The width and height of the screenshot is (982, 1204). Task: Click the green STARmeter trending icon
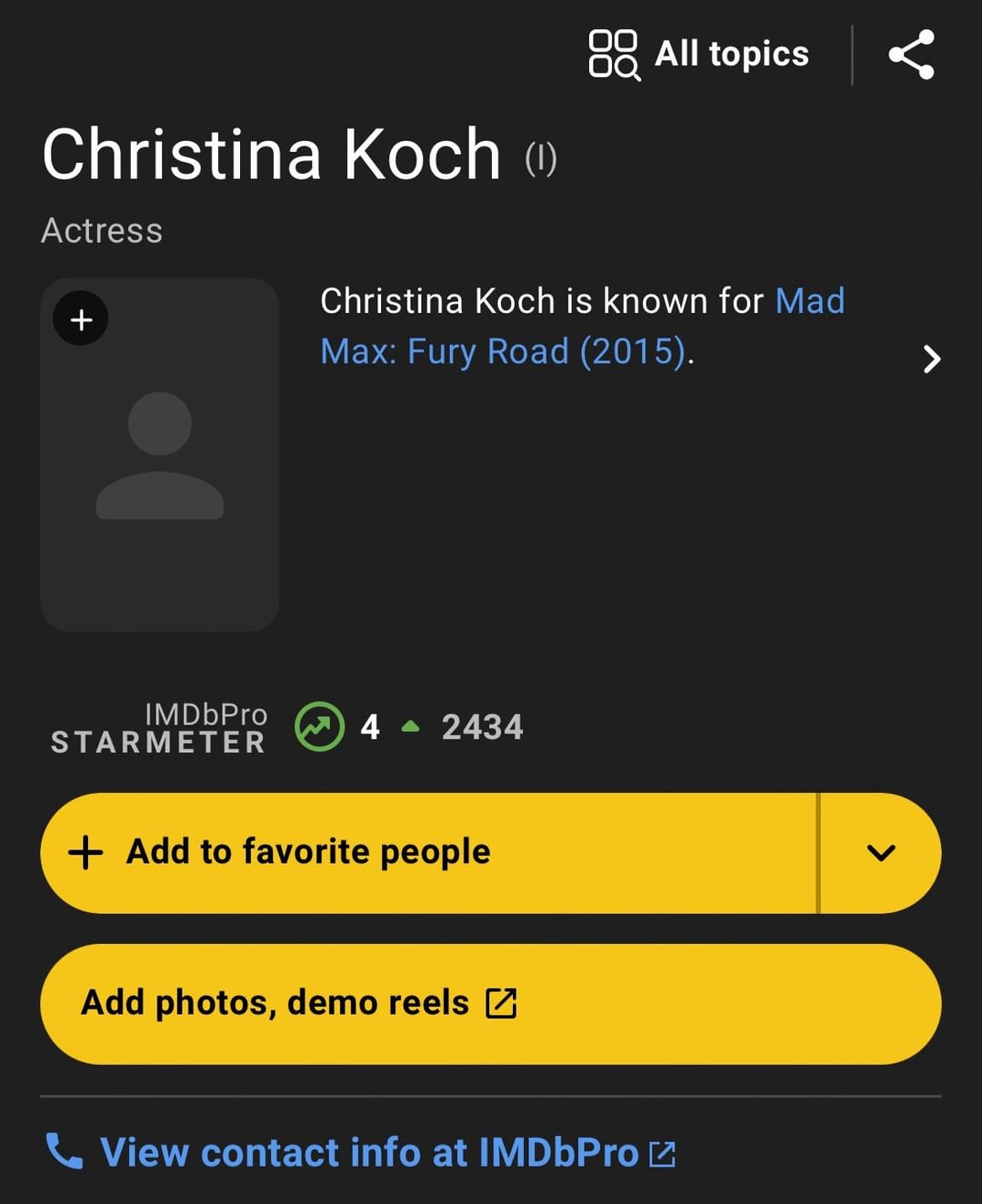tap(319, 727)
